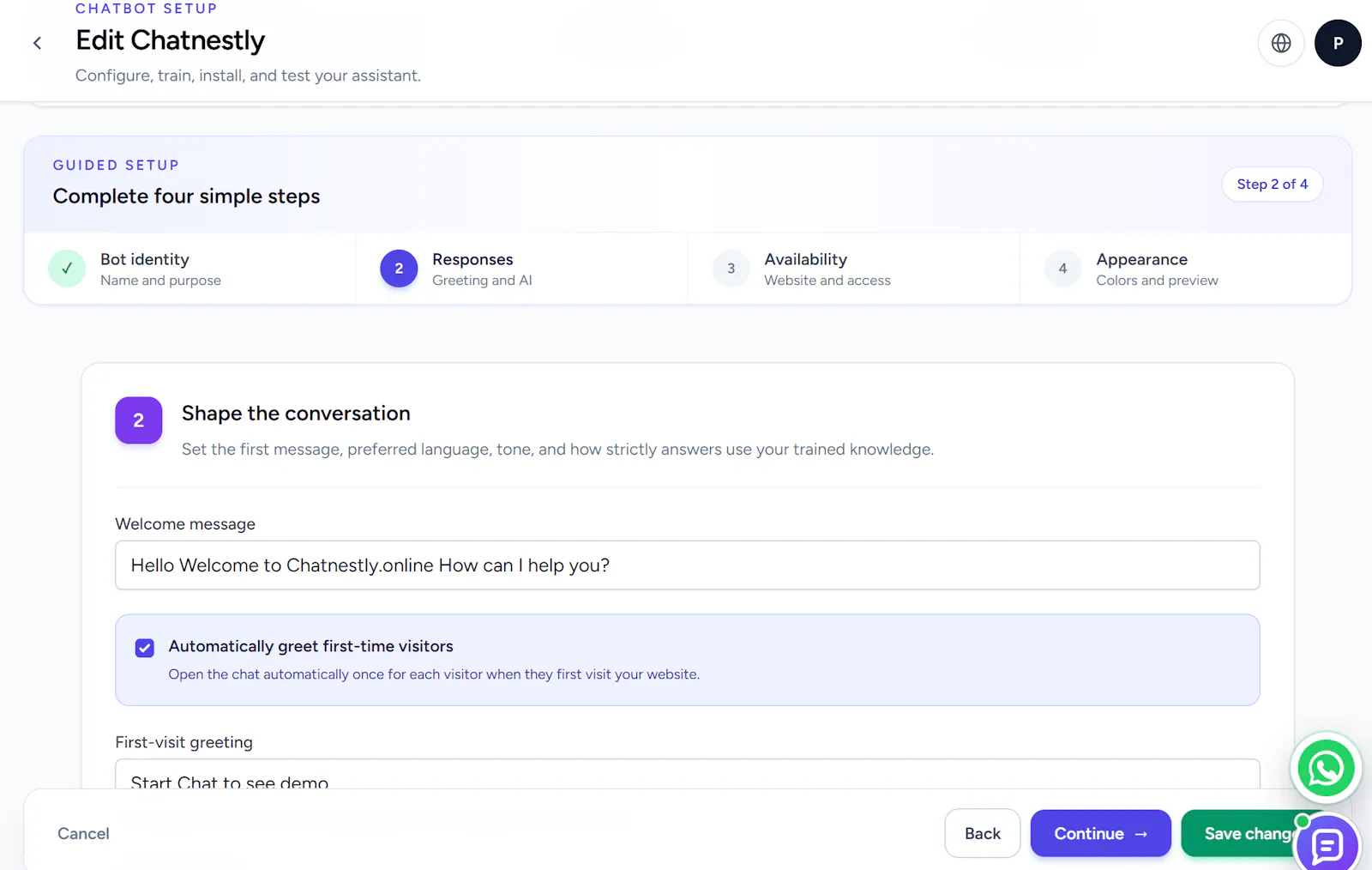Switch to the Bot identity step

(x=190, y=269)
